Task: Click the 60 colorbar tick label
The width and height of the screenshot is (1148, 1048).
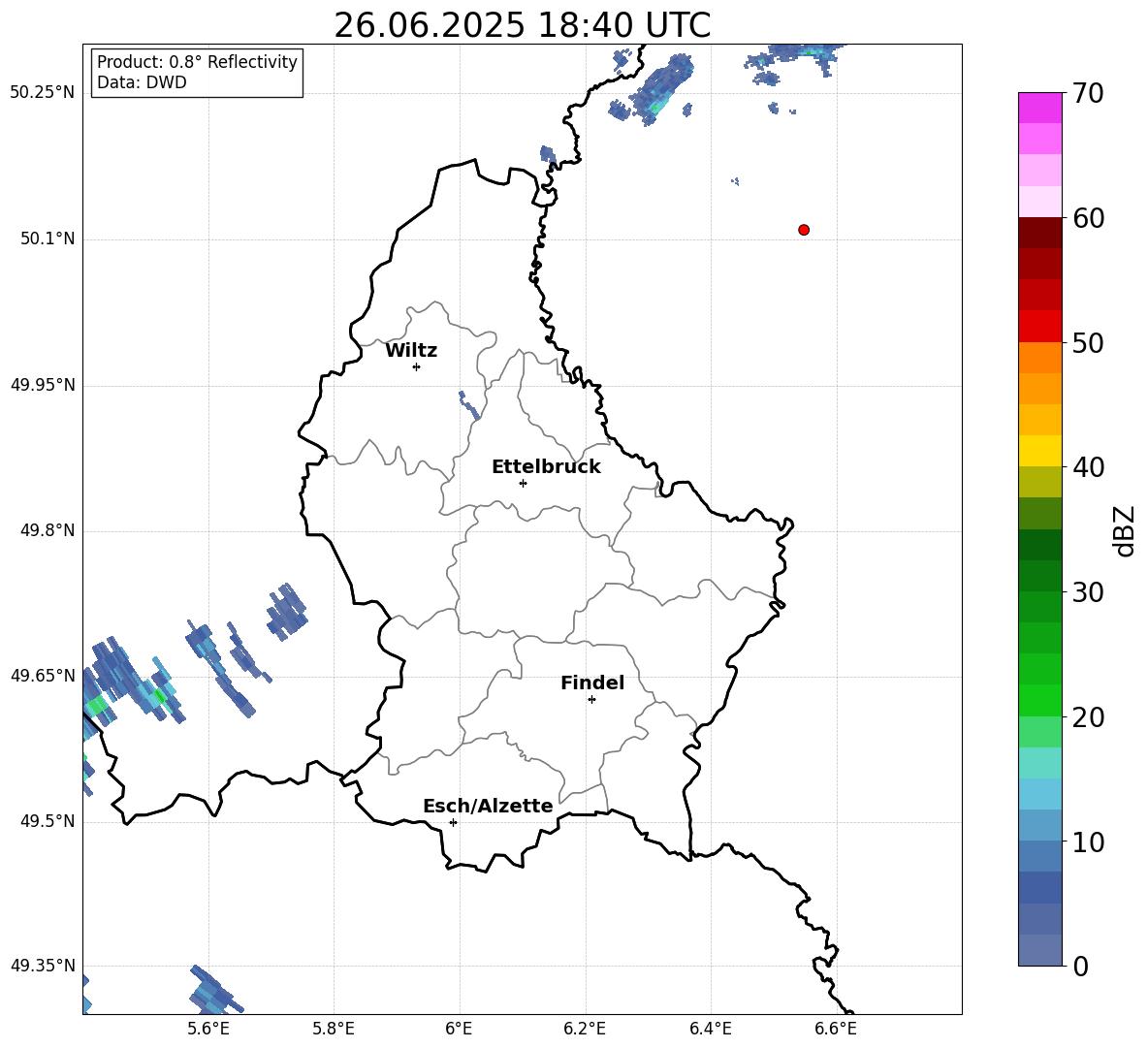Action: coord(1088,218)
